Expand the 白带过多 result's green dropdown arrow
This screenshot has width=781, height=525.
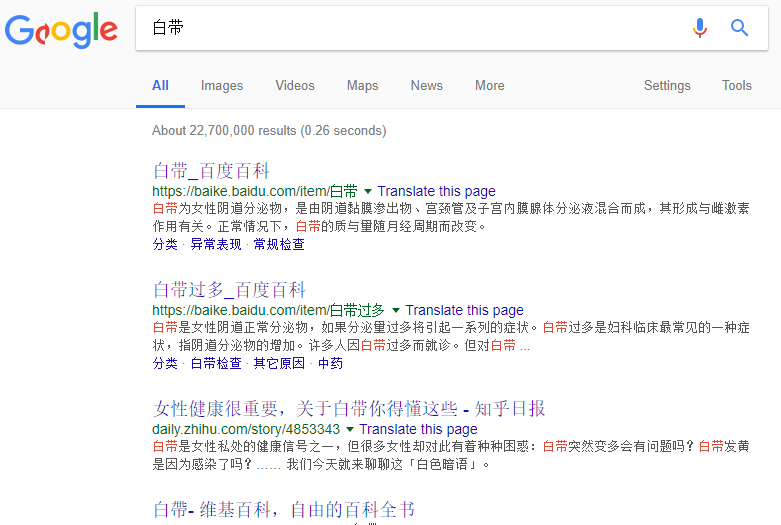coord(396,310)
